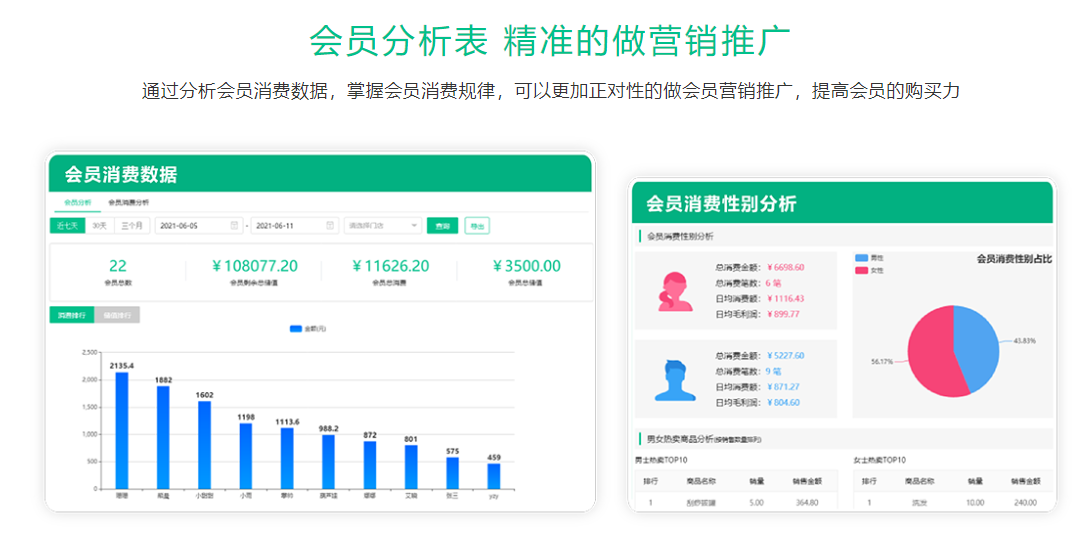Click the shortest bar labeled 459
The width and height of the screenshot is (1084, 545).
click(x=494, y=477)
